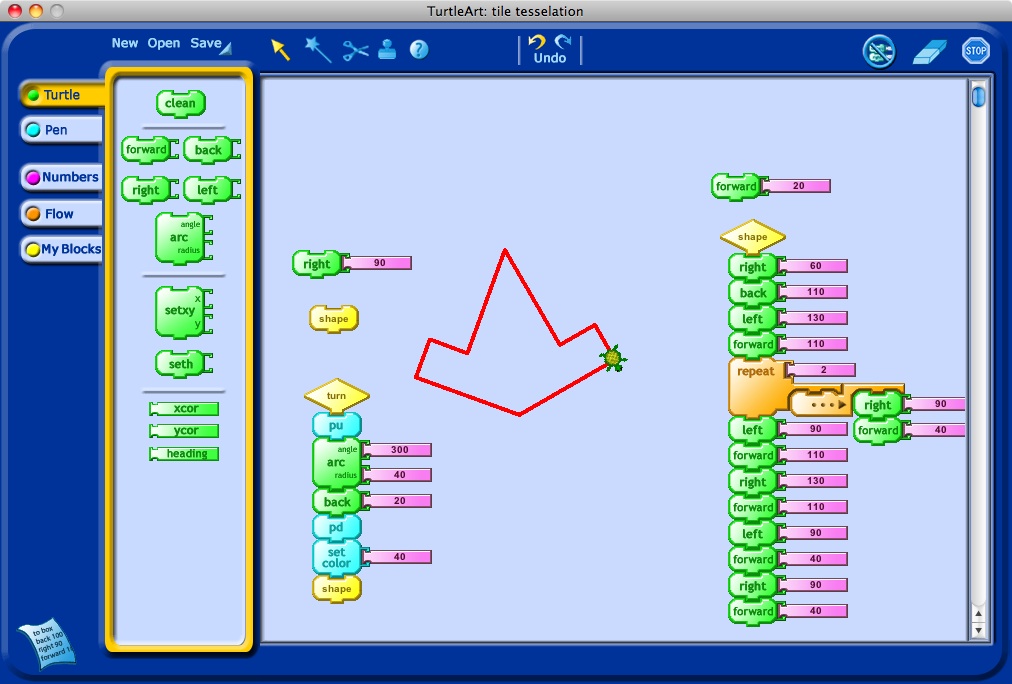Expand the repeat block's arrow slot
This screenshot has height=684, width=1012.
(819, 404)
